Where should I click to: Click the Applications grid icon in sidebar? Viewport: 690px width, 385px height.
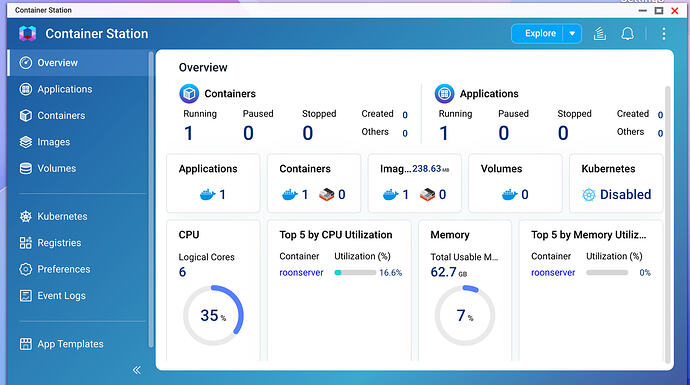click(x=26, y=89)
